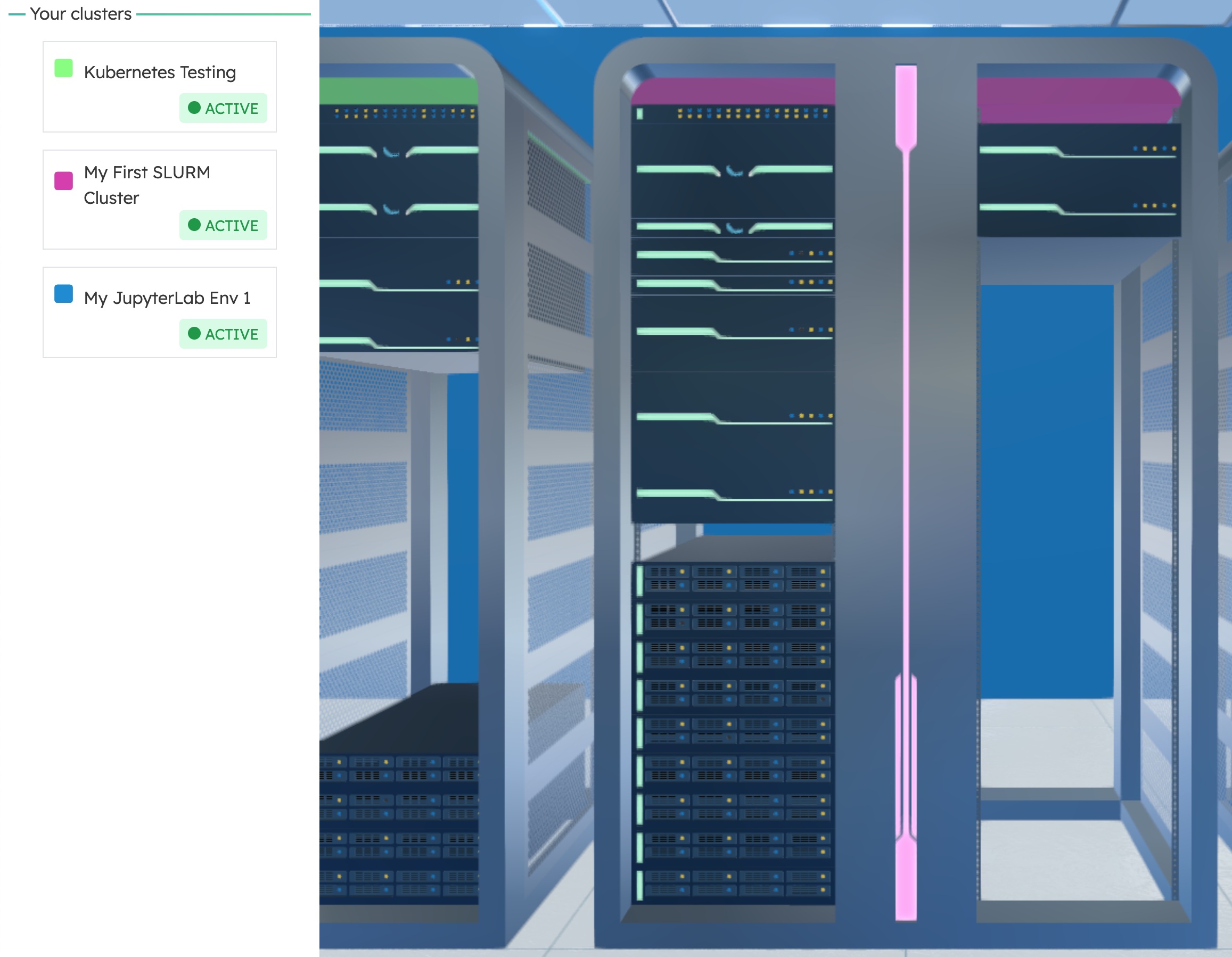Click the My JupyterLab Env 1 cluster name
Screen dimensions: 1232x957
(x=169, y=298)
